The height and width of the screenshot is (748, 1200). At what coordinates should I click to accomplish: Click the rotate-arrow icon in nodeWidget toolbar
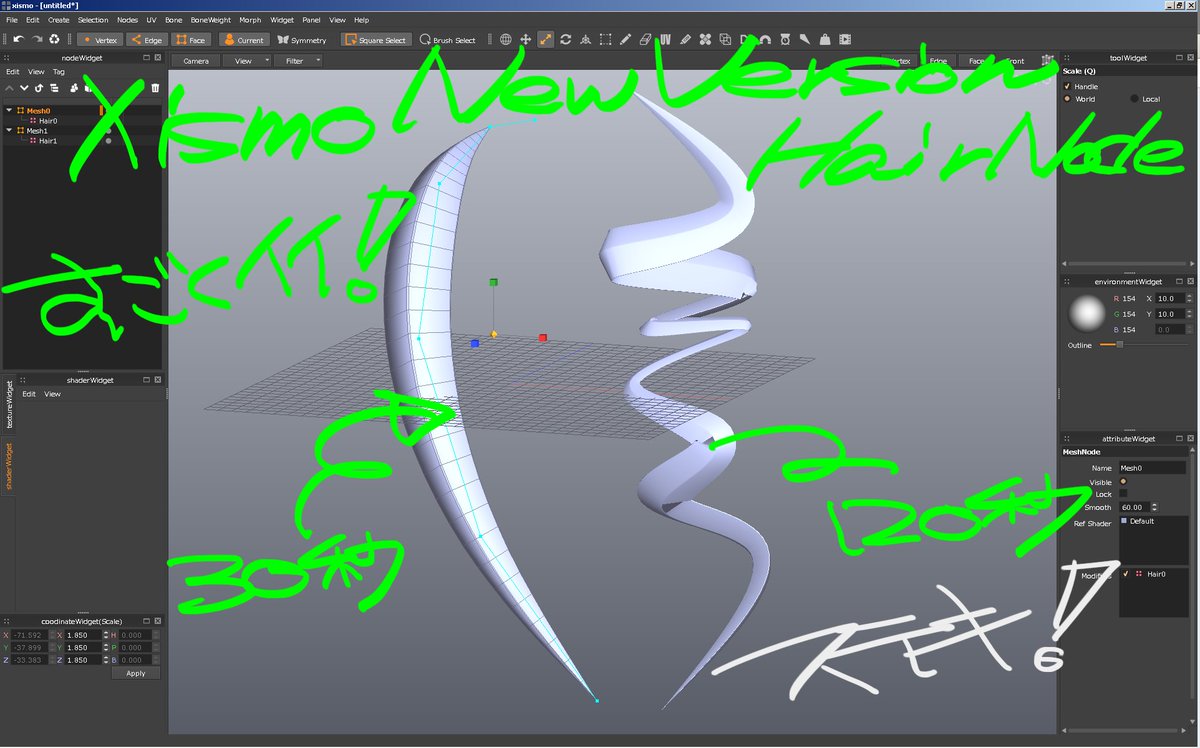tap(39, 88)
